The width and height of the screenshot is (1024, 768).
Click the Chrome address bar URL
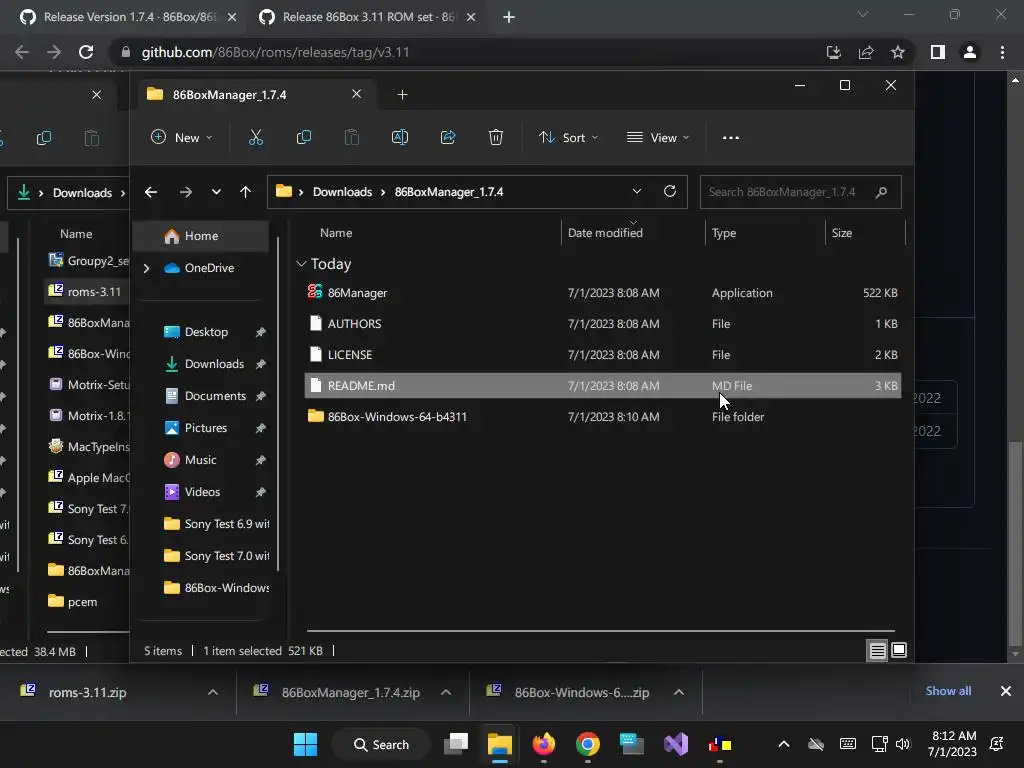(x=275, y=52)
